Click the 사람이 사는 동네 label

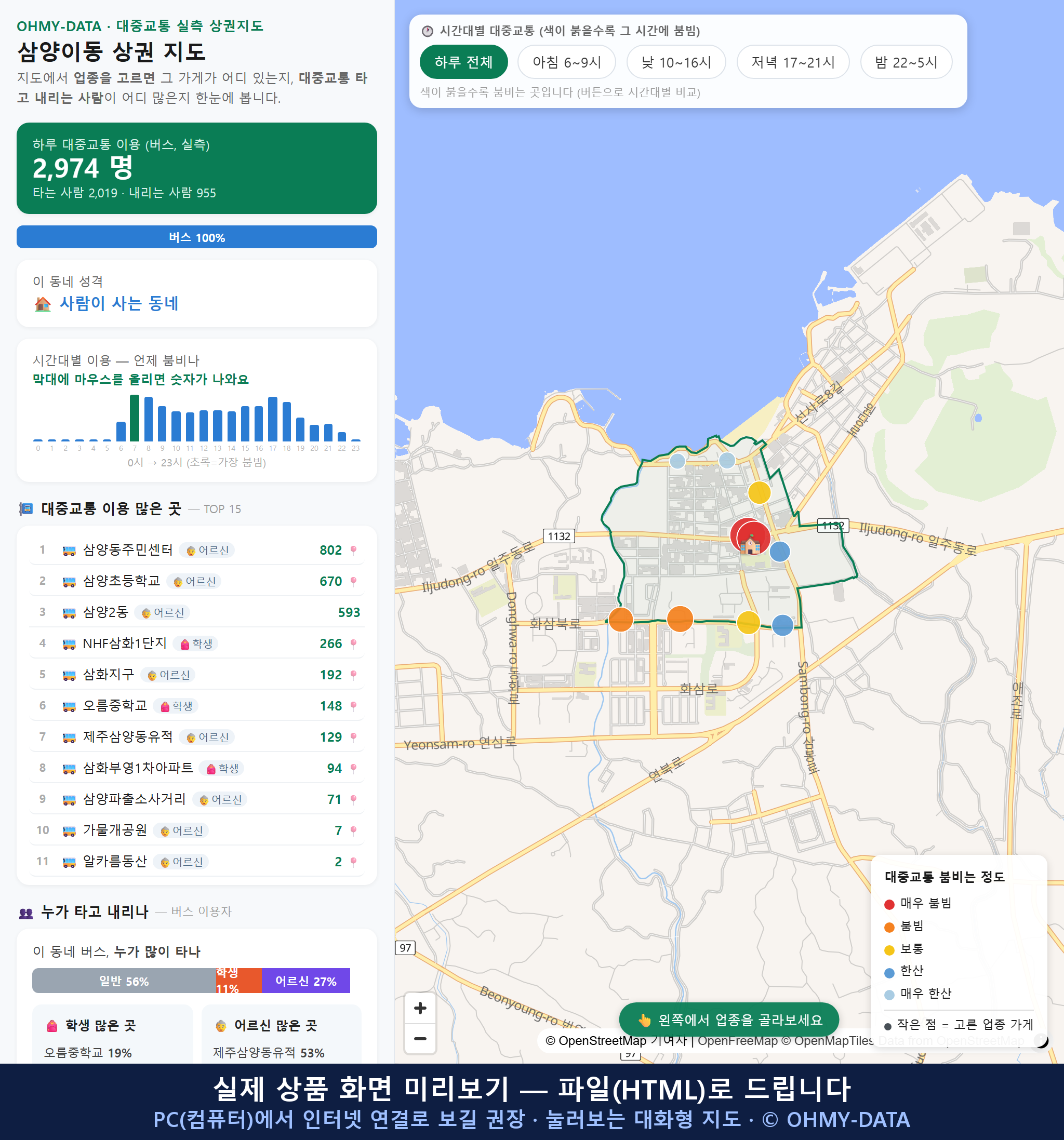pyautogui.click(x=119, y=303)
